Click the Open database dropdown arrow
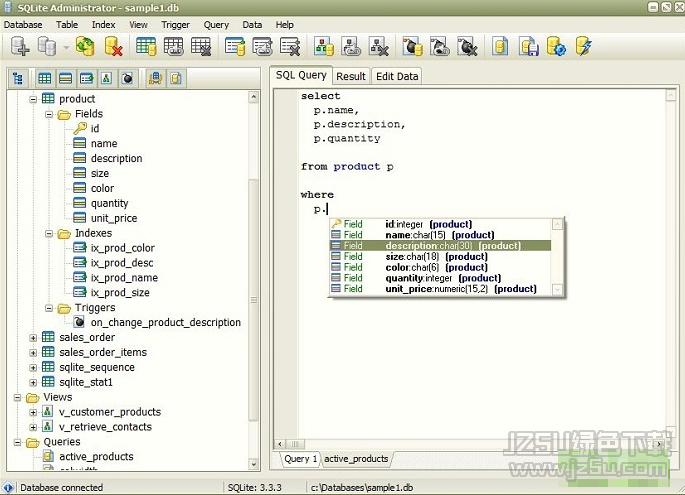The width and height of the screenshot is (685, 495). [66, 47]
